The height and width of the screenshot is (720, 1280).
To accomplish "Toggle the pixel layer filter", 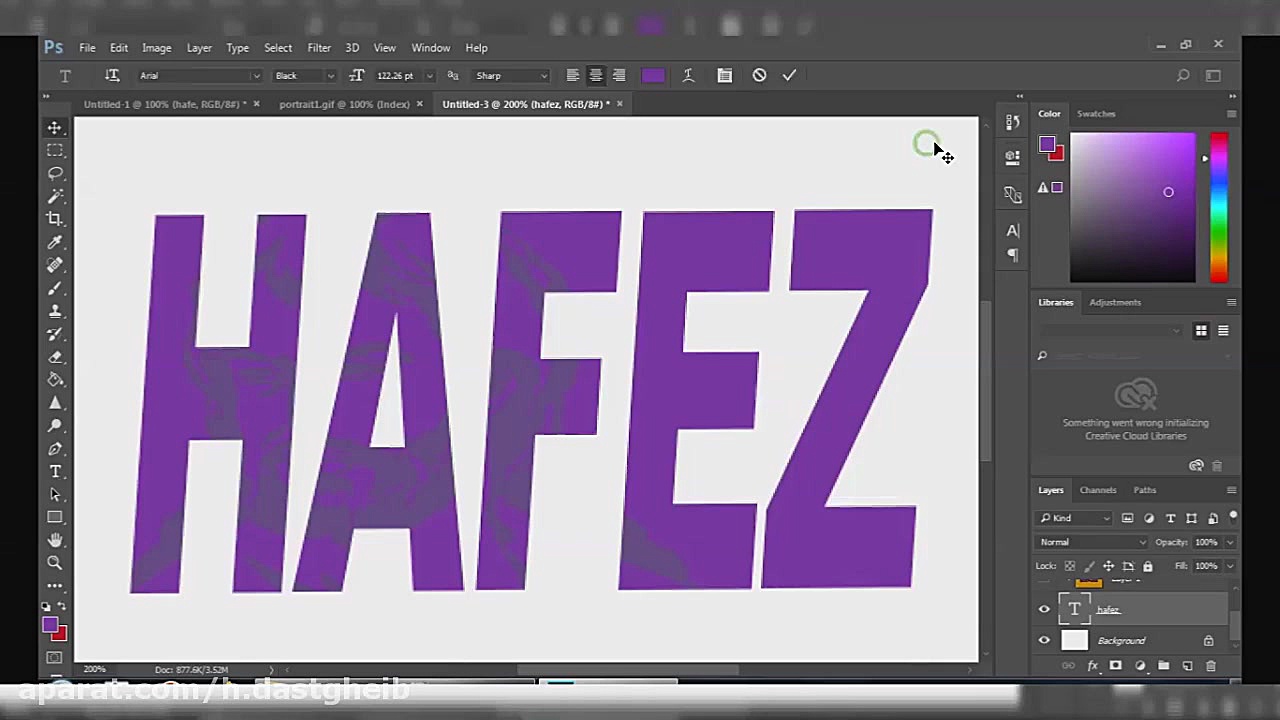I will 1128,518.
